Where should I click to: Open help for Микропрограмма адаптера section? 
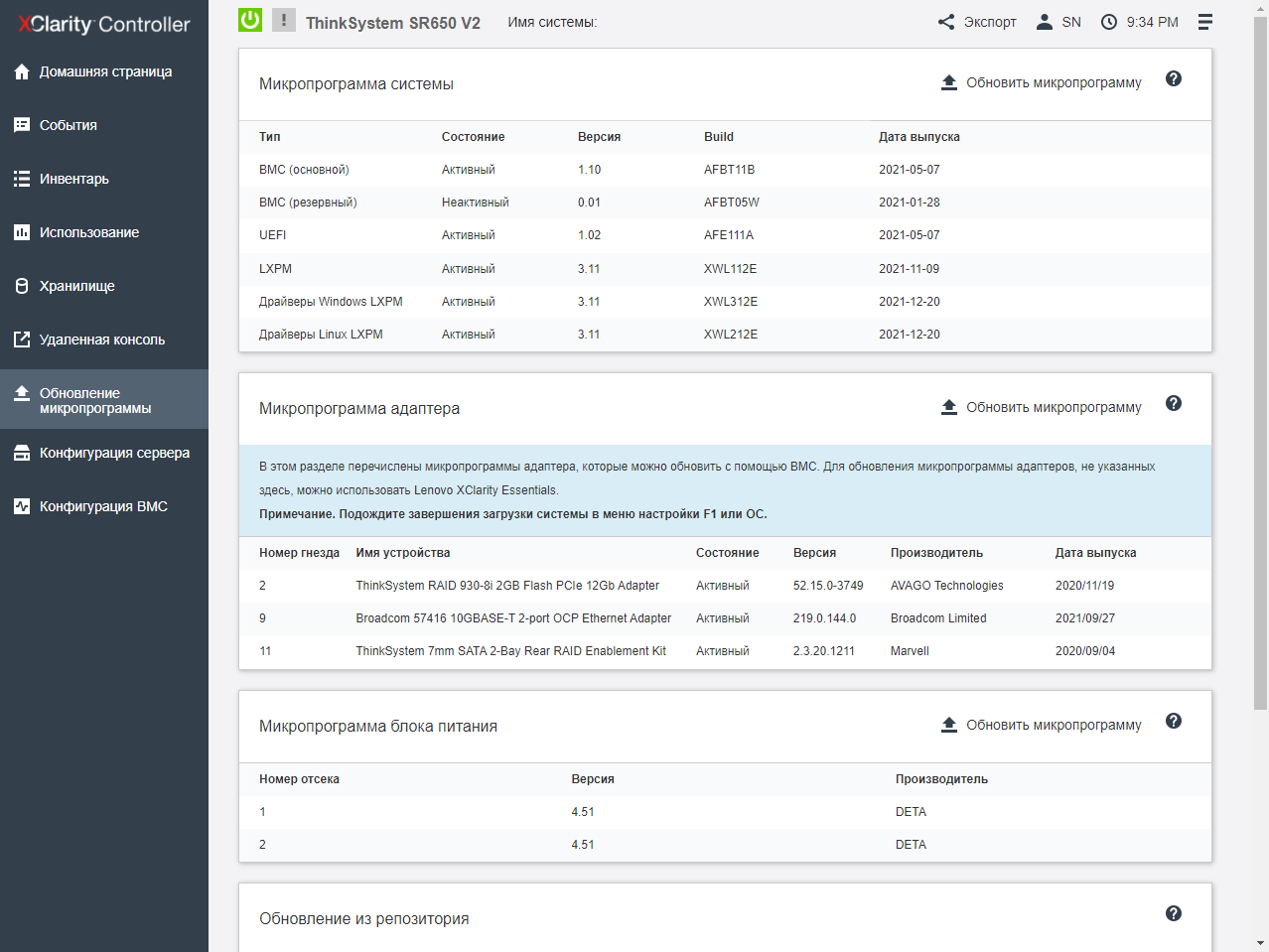(1174, 403)
